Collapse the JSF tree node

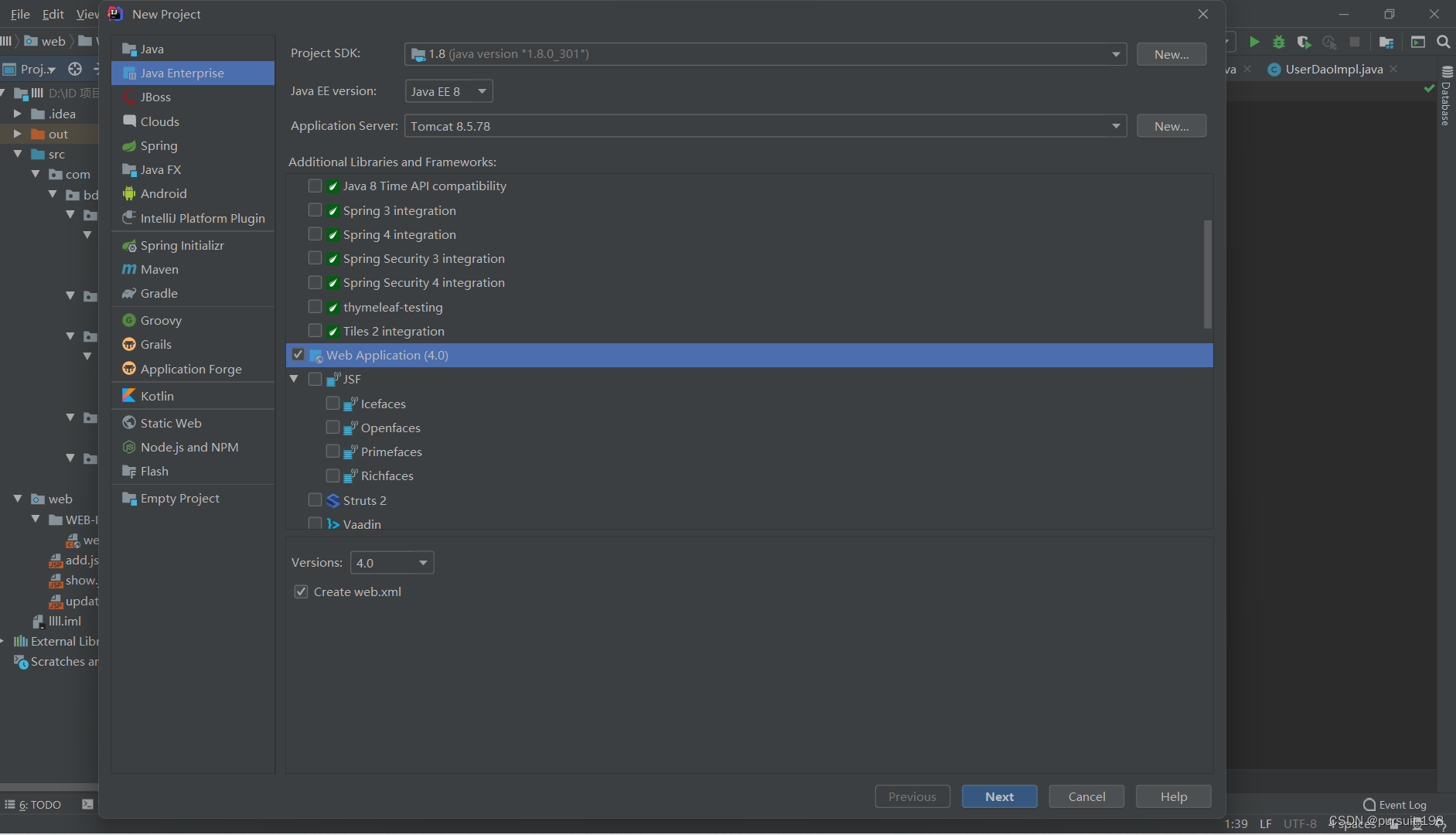point(294,379)
